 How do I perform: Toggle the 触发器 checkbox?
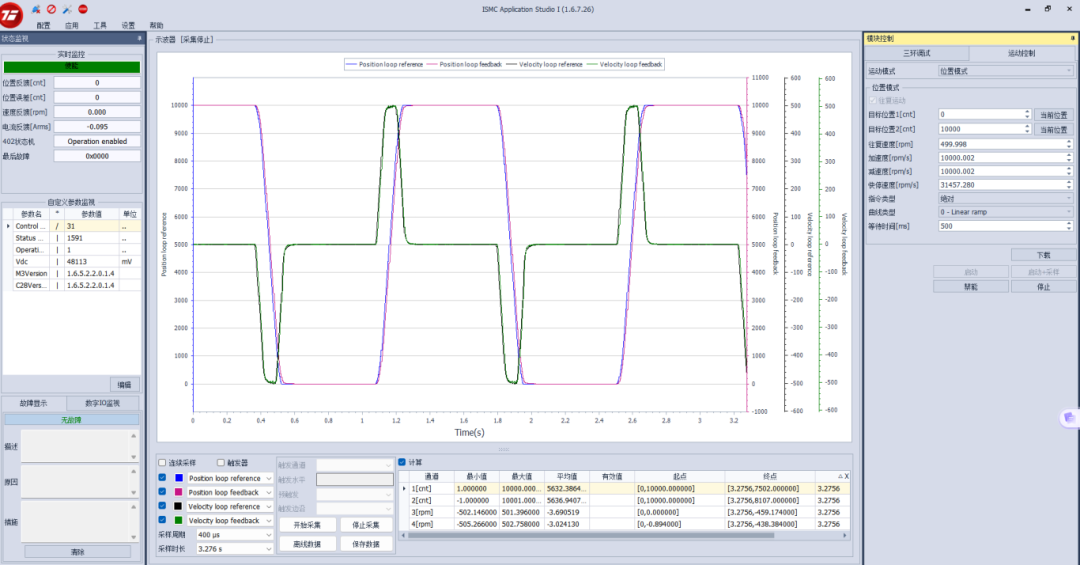click(x=221, y=463)
